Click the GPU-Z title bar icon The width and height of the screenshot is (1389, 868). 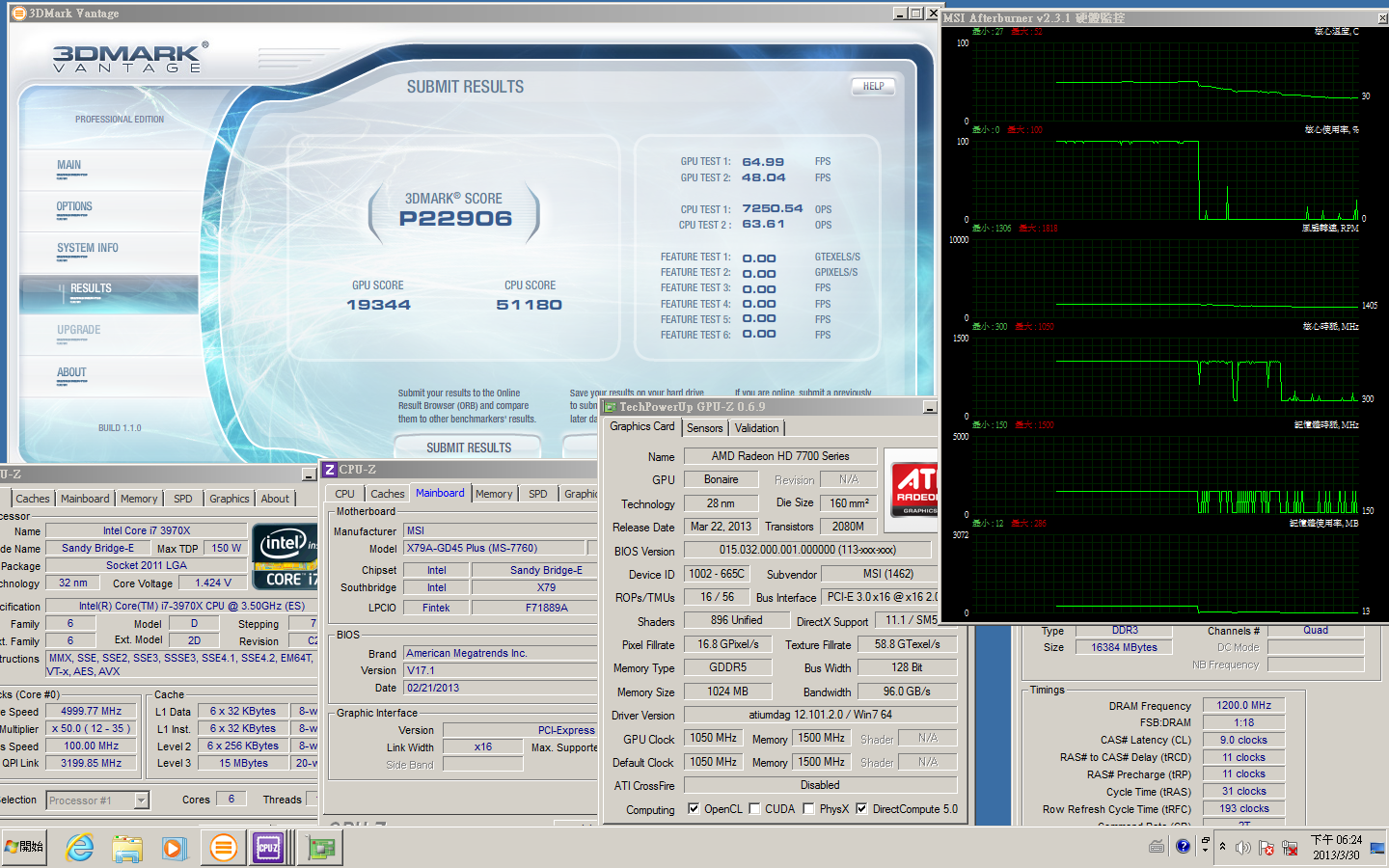click(611, 407)
